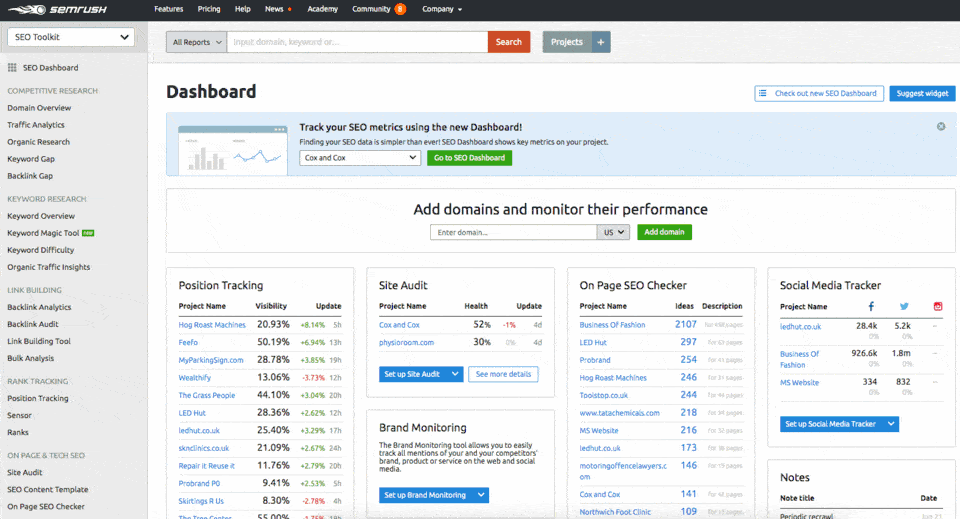Expand Set up Social Media Tracker arrow

pos(891,424)
